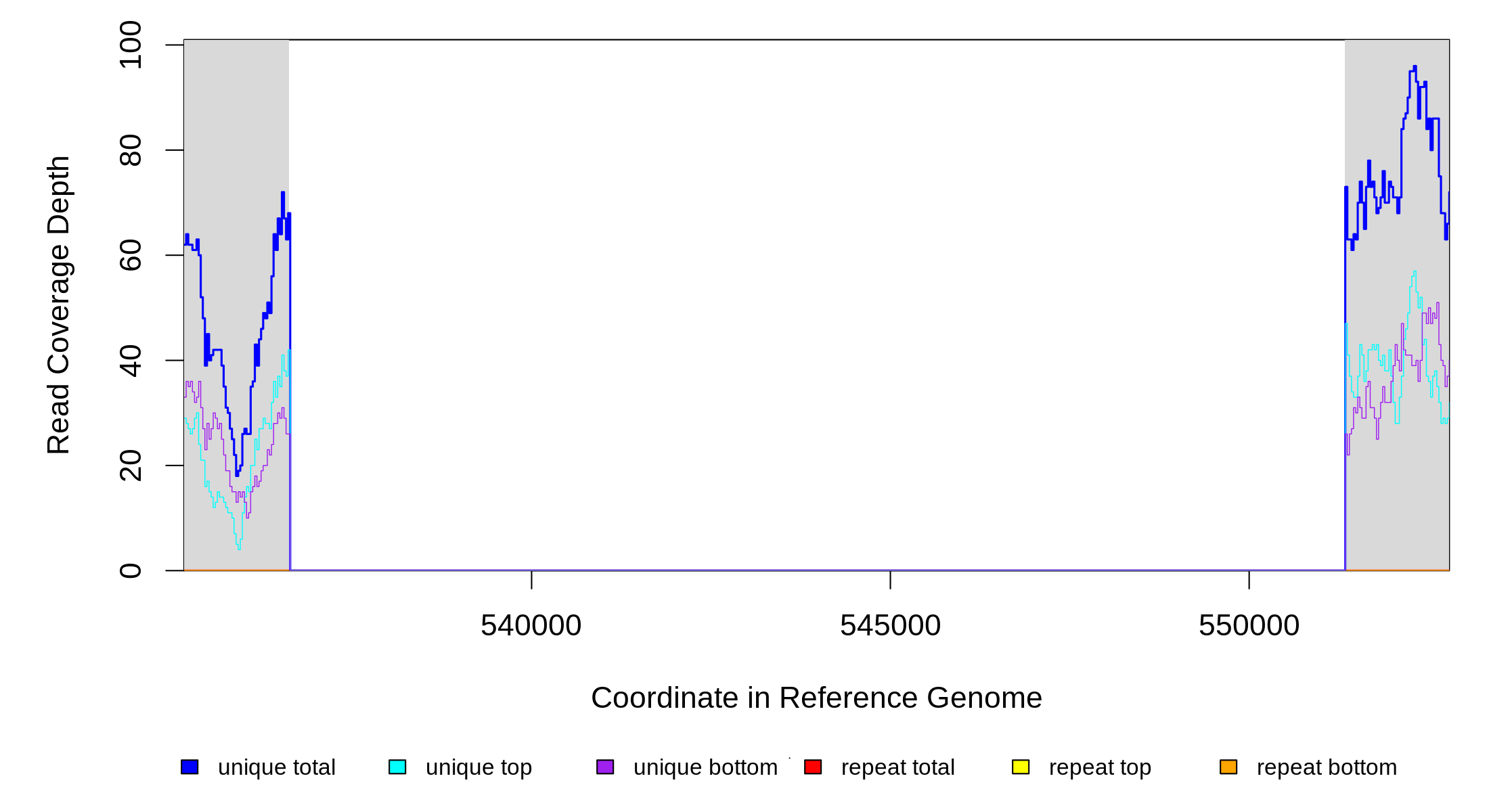The height and width of the screenshot is (812, 1489).
Task: Click the orange 'repeat bottom' legend swatch
Action: tap(1228, 767)
